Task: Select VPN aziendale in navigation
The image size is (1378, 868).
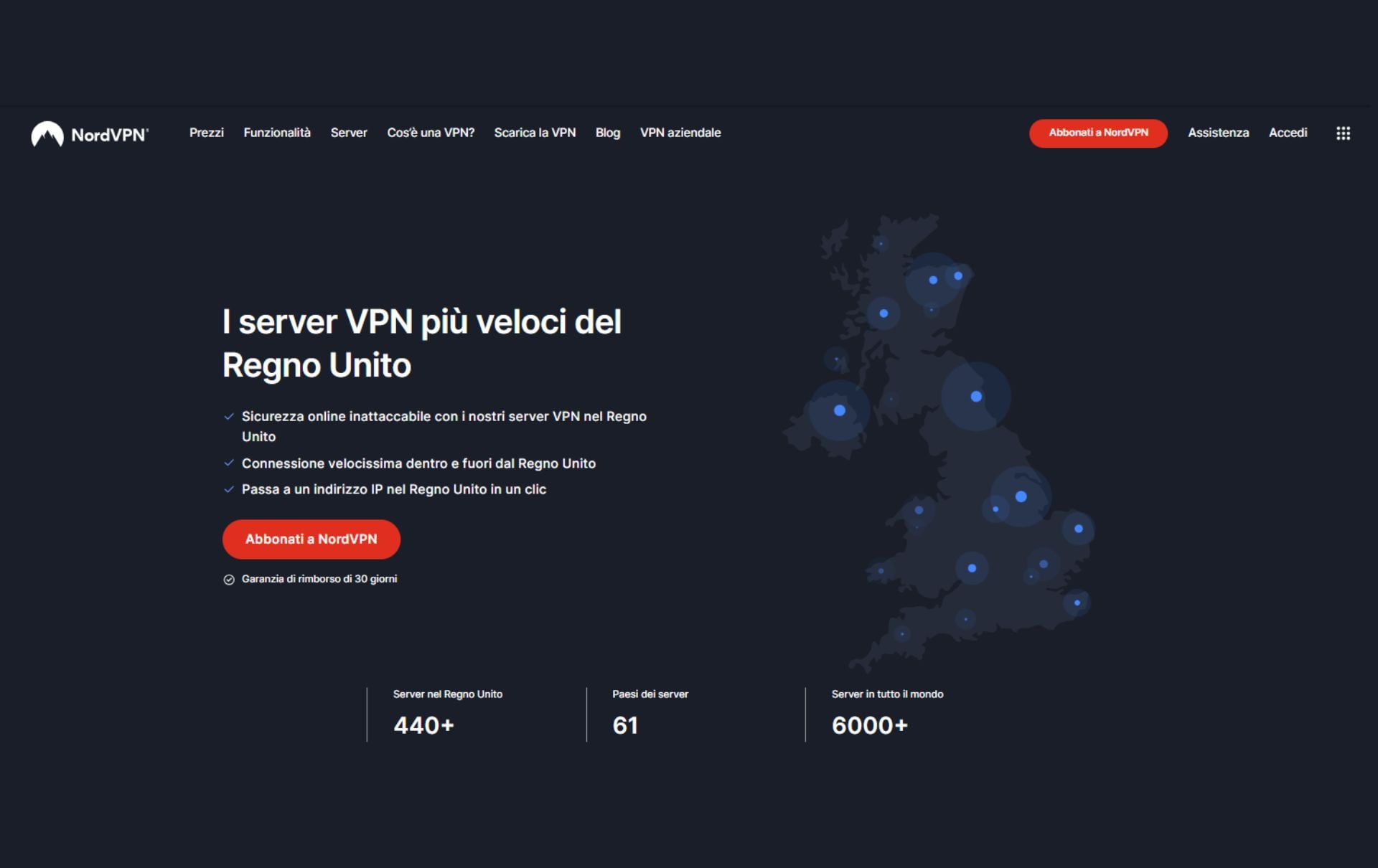Action: coord(680,133)
